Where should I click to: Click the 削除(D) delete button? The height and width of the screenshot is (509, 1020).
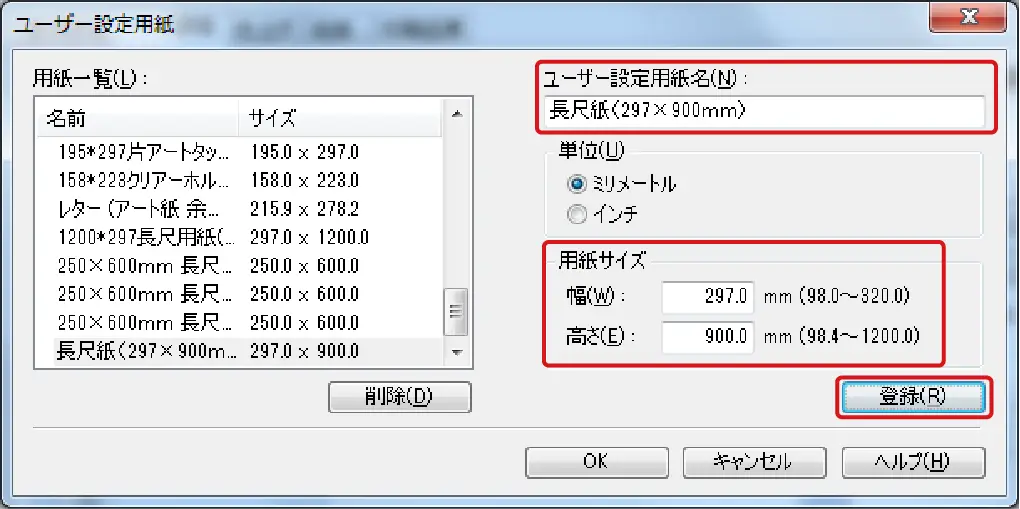399,396
